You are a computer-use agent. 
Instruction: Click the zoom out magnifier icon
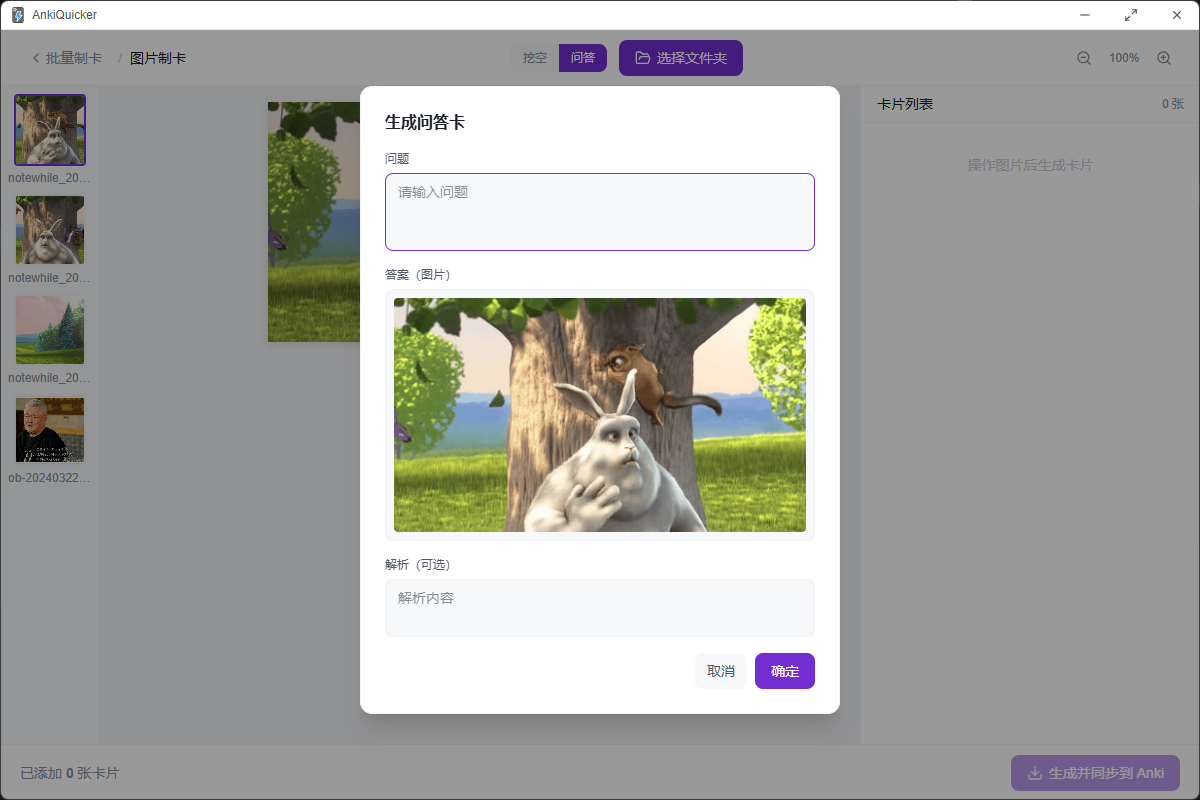pyautogui.click(x=1084, y=58)
